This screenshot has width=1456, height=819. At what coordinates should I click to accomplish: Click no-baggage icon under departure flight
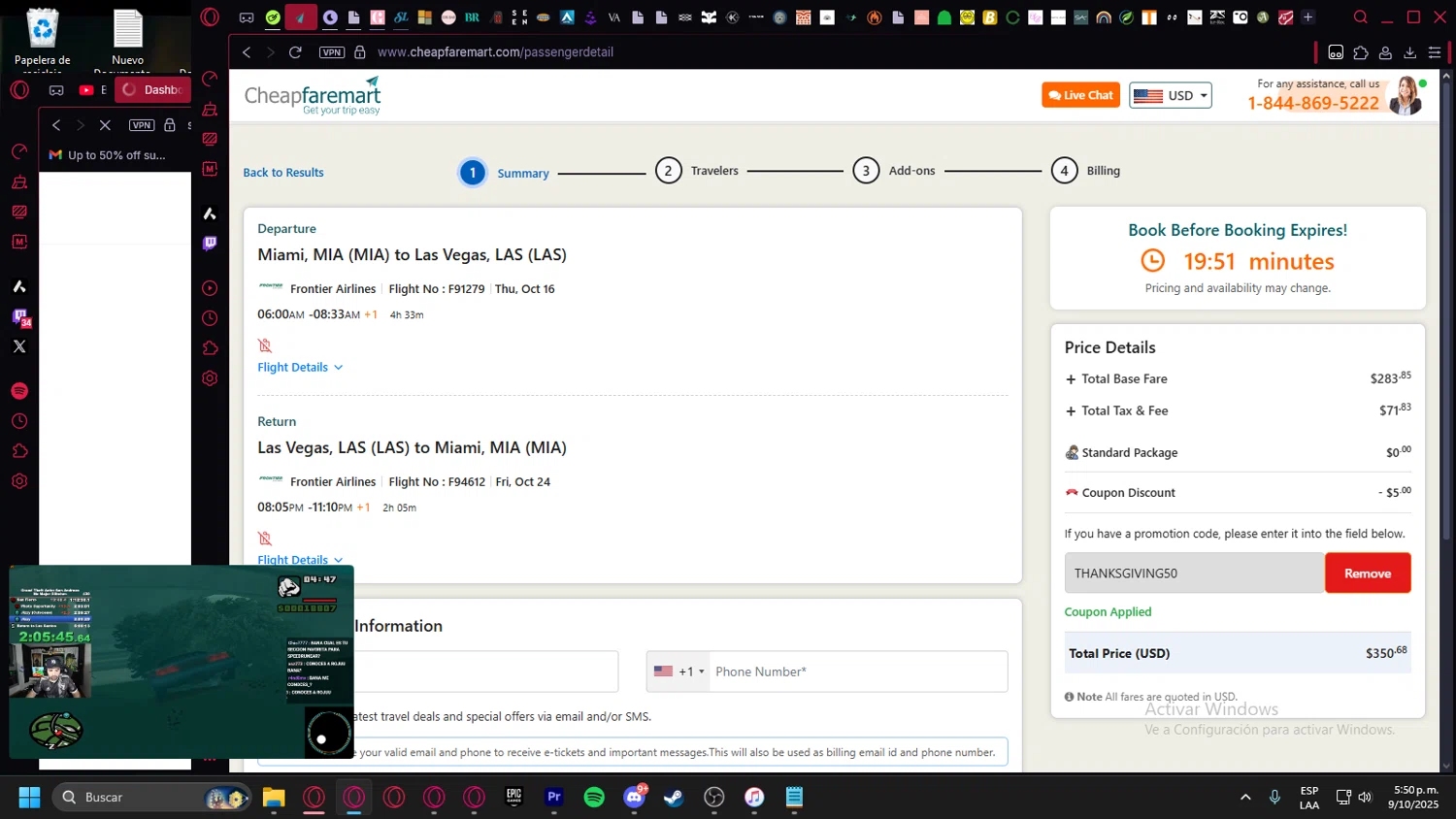pos(265,345)
